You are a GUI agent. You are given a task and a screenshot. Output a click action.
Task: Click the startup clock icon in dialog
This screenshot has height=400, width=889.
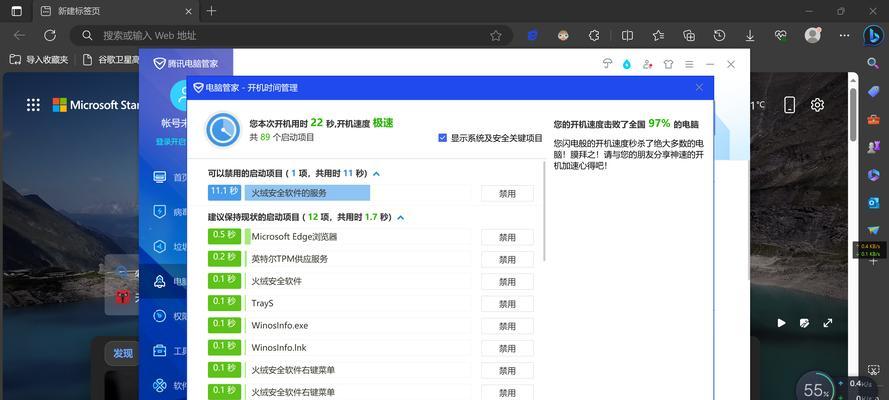(223, 130)
